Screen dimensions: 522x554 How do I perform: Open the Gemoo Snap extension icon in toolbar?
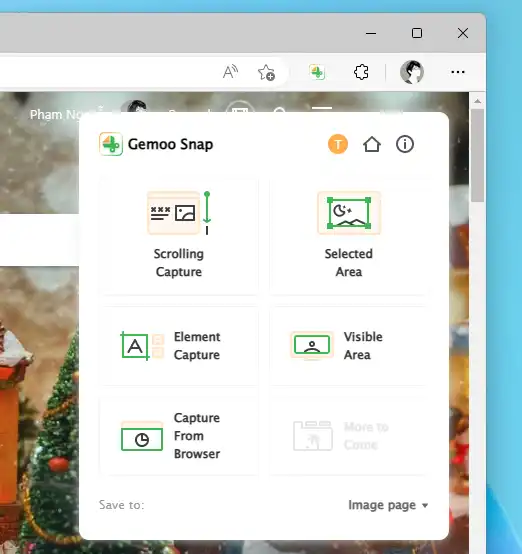tap(317, 72)
